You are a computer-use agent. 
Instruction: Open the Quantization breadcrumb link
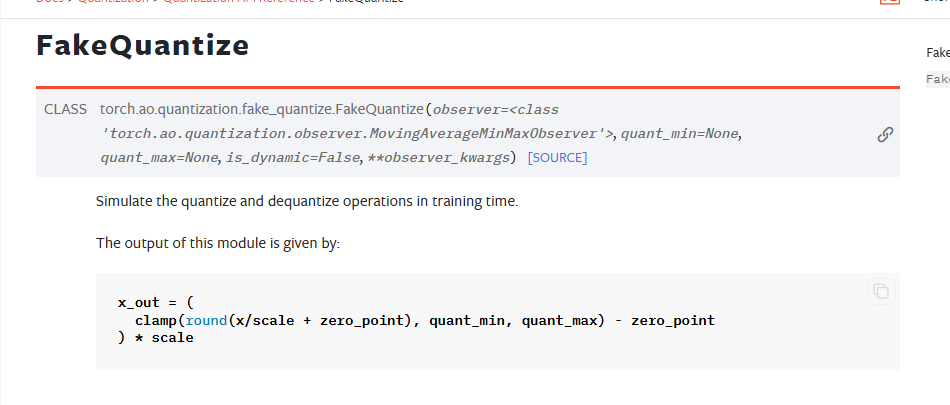coord(118,2)
